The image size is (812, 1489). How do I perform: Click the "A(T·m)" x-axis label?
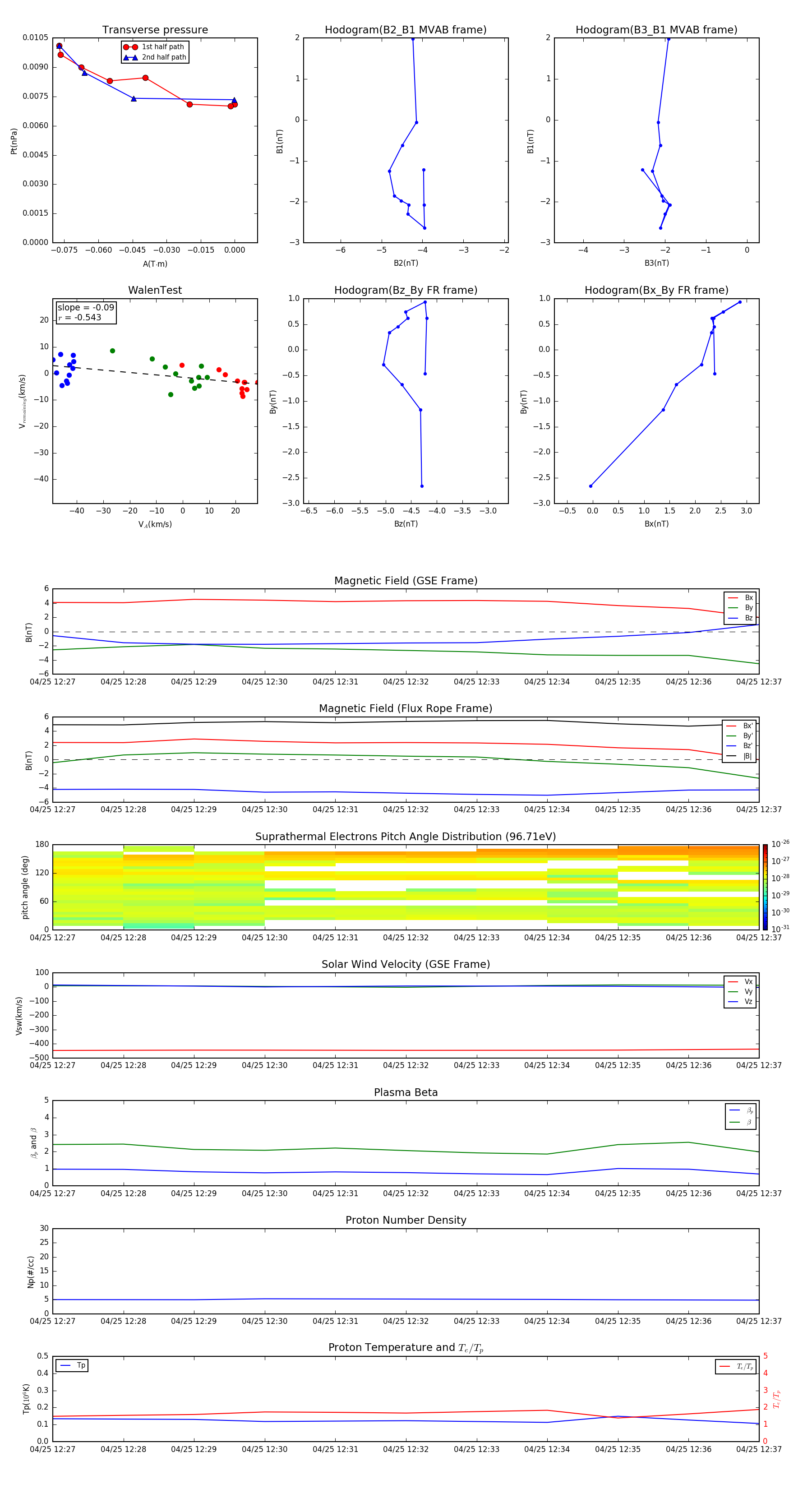point(155,264)
